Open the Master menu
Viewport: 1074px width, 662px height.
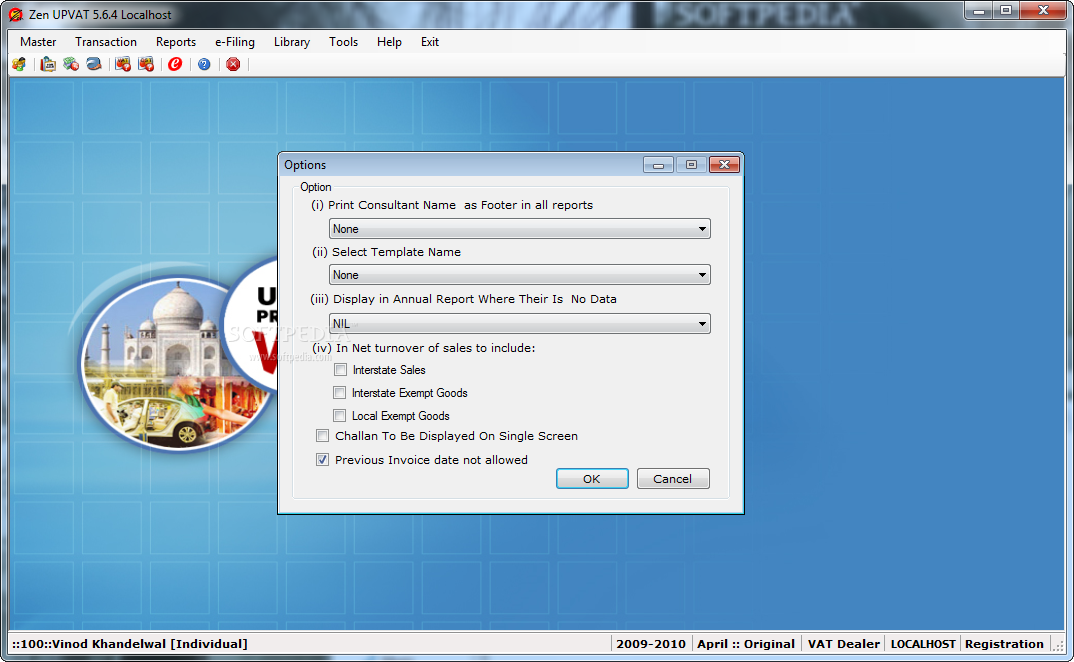pyautogui.click(x=38, y=42)
